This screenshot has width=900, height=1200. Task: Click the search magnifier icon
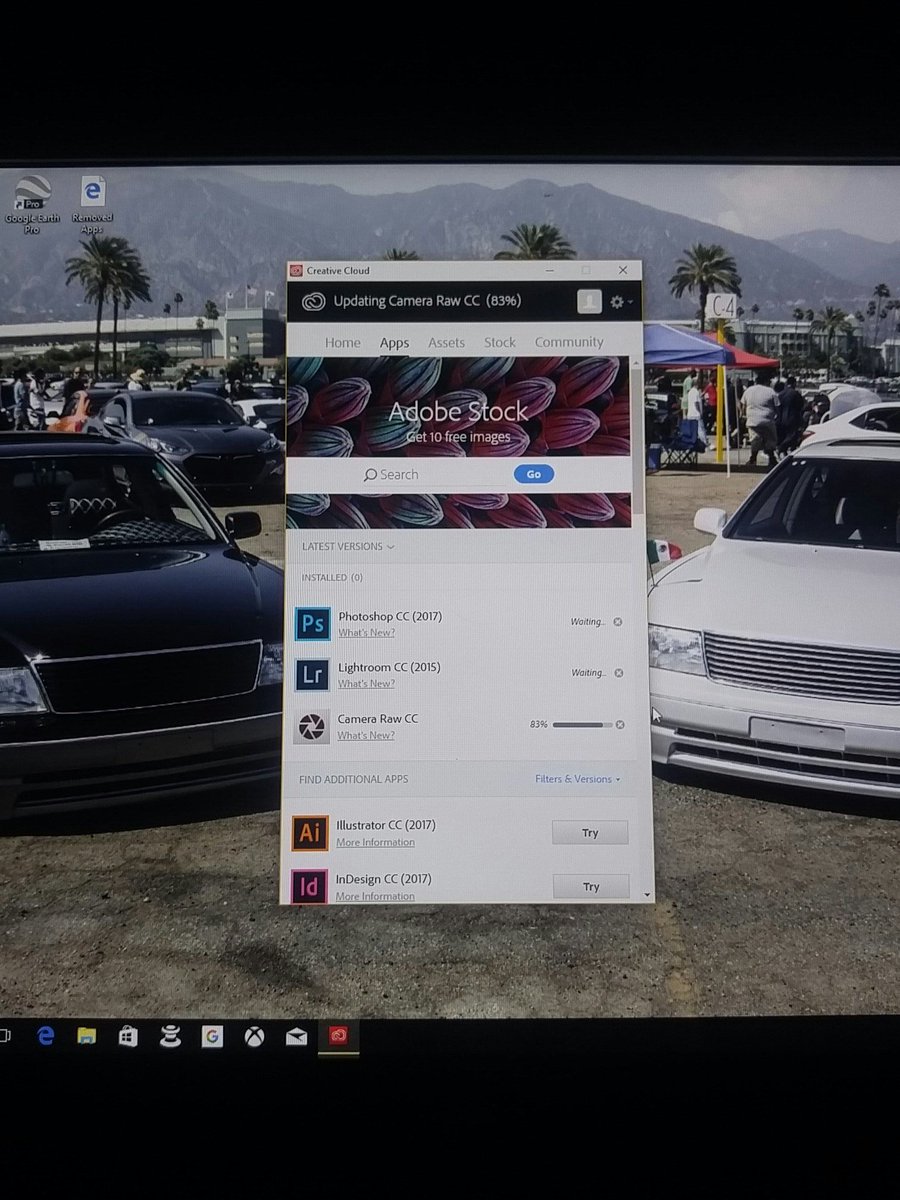tap(370, 474)
